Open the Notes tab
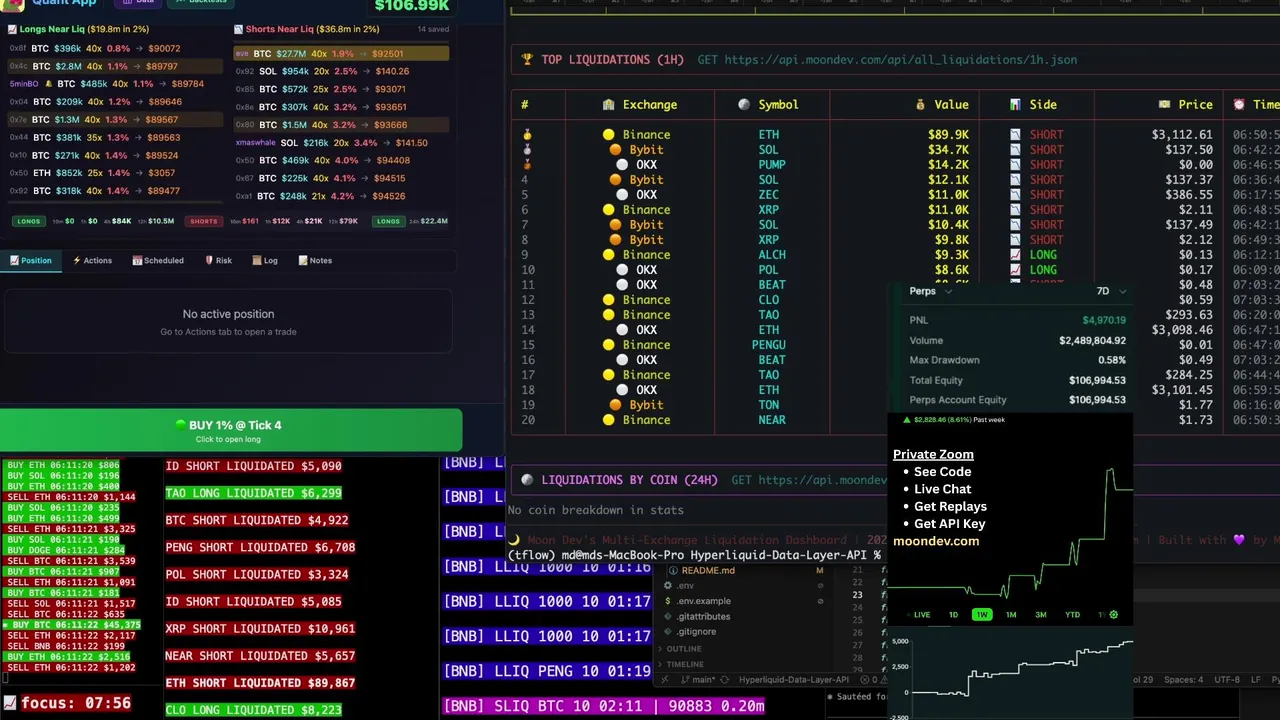 (x=314, y=260)
